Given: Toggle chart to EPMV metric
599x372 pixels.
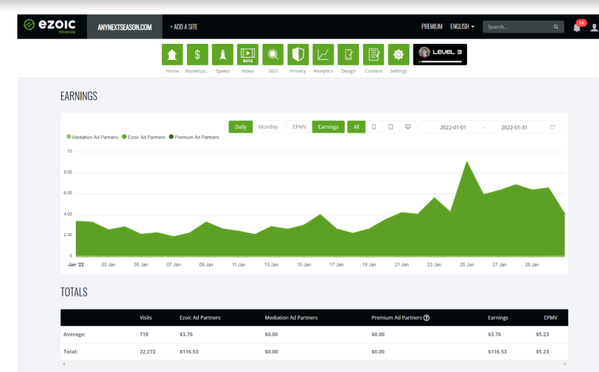Looking at the screenshot, I should (x=300, y=127).
